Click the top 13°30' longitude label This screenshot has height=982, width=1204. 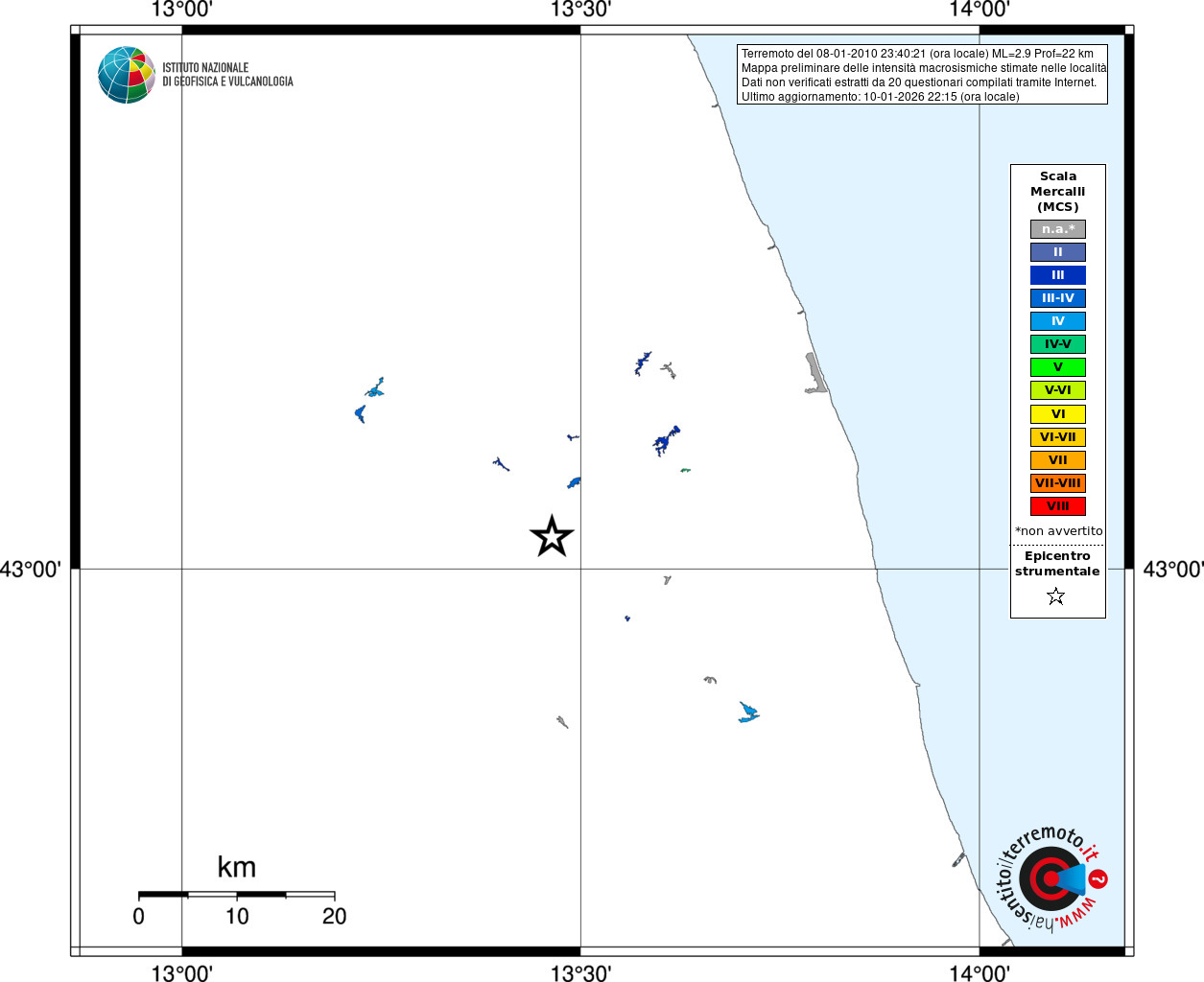tap(580, 11)
